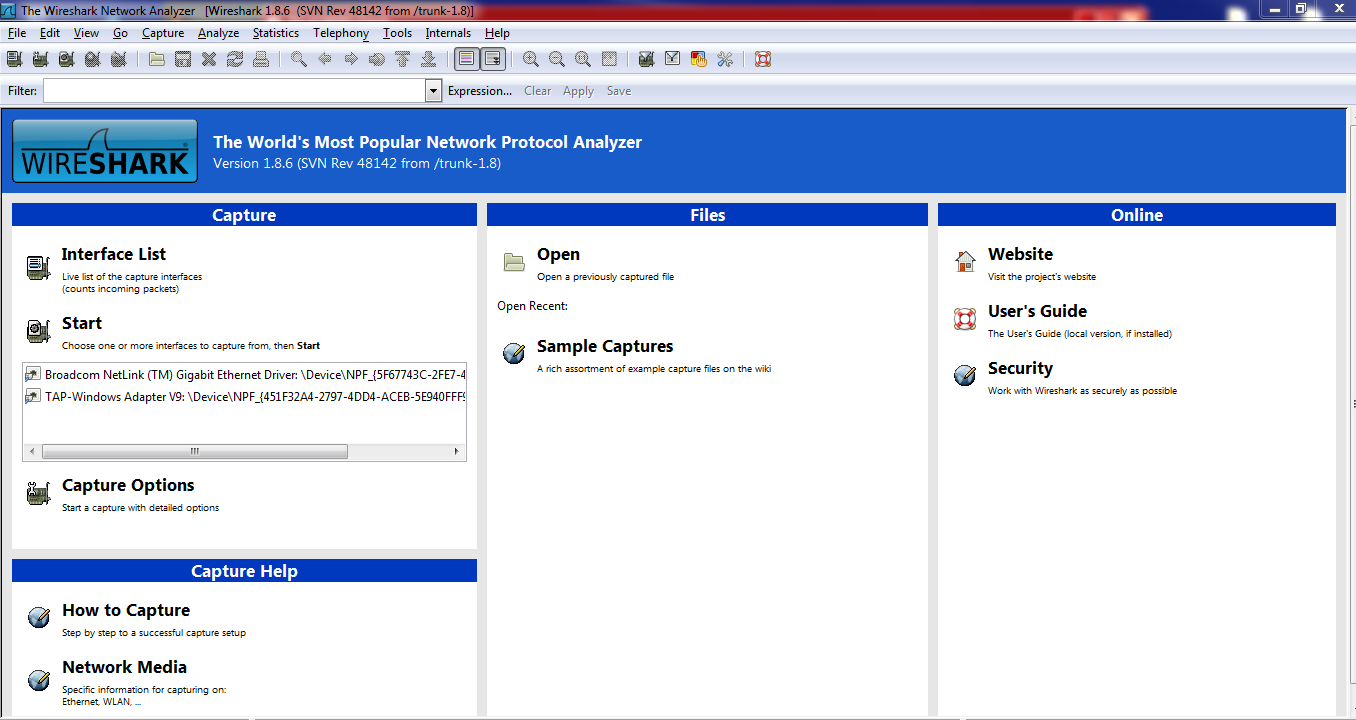
Task: Open the Sample Captures link
Action: (605, 346)
